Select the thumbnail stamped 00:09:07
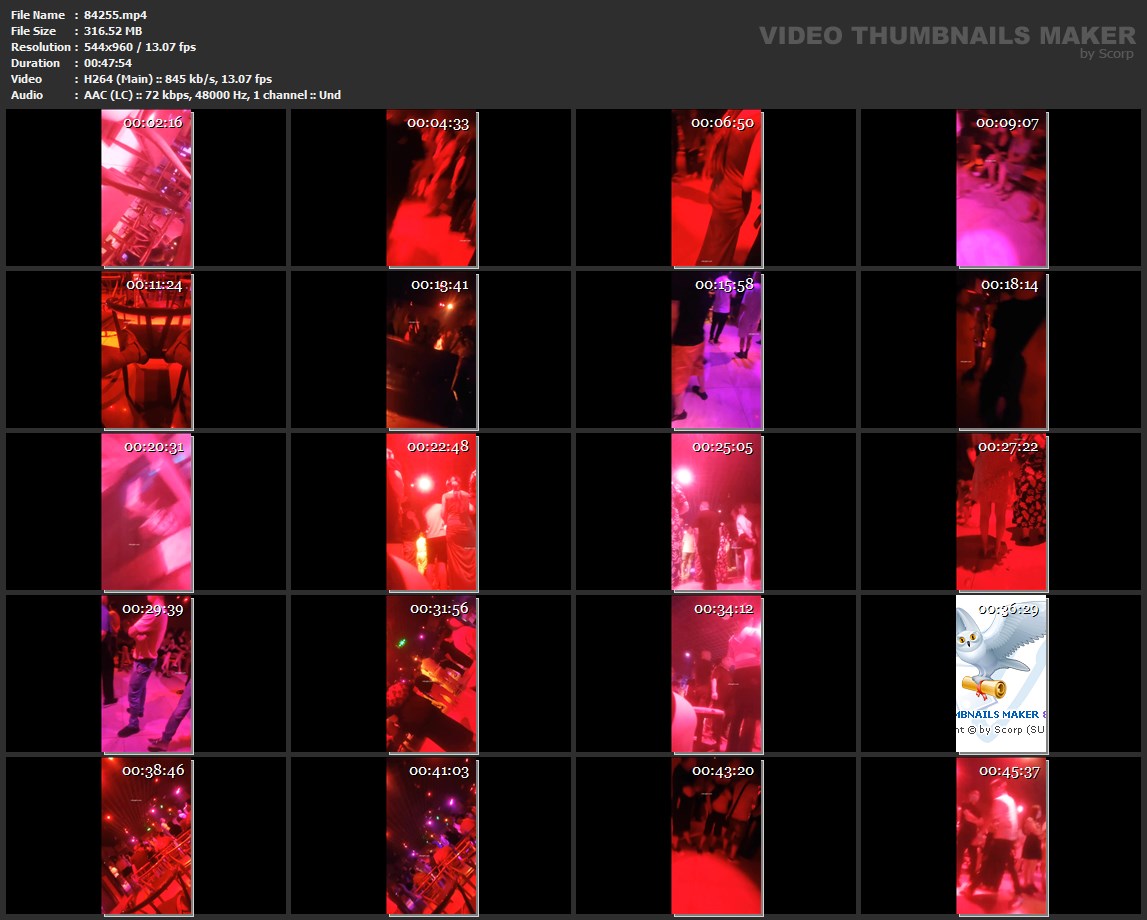 click(x=1001, y=189)
